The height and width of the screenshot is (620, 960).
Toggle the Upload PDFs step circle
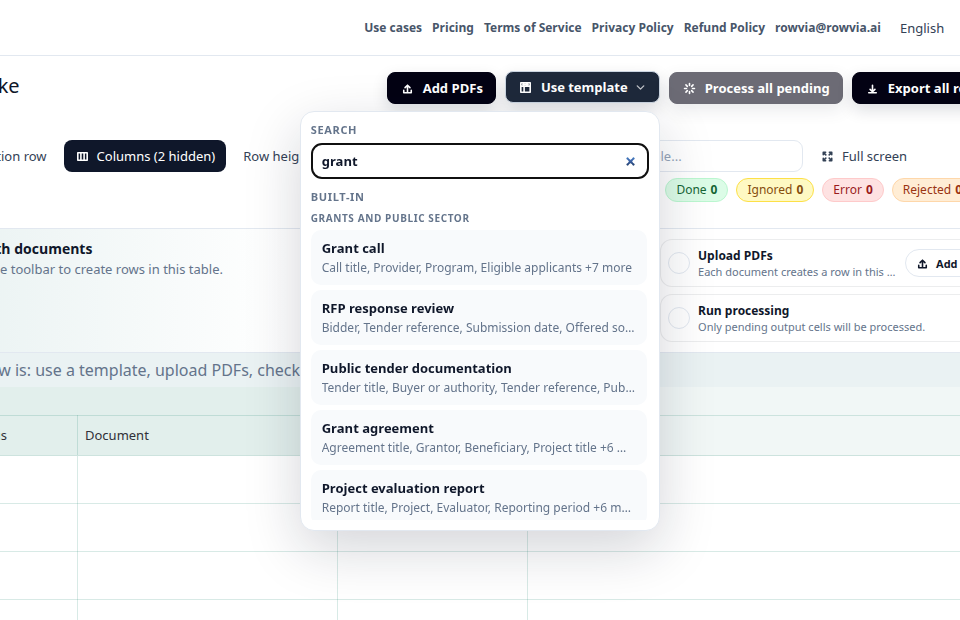pos(679,263)
